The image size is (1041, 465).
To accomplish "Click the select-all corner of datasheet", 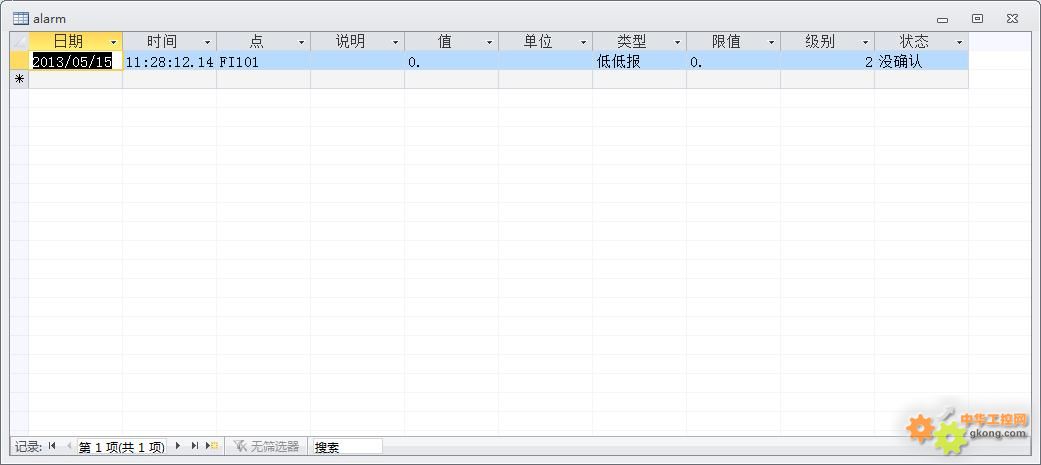I will coord(19,42).
